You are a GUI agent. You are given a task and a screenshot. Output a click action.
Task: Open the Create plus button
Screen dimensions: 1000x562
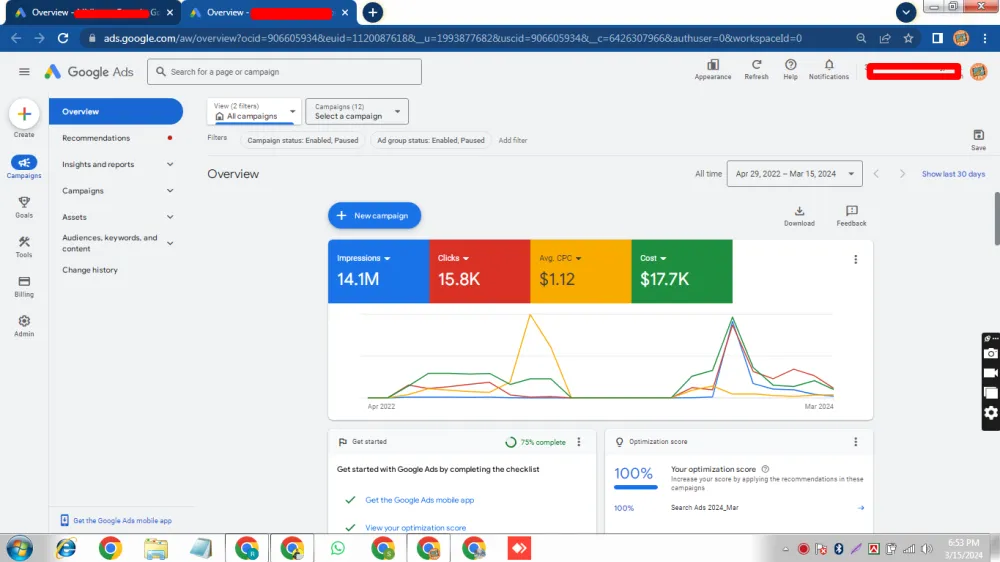[24, 114]
